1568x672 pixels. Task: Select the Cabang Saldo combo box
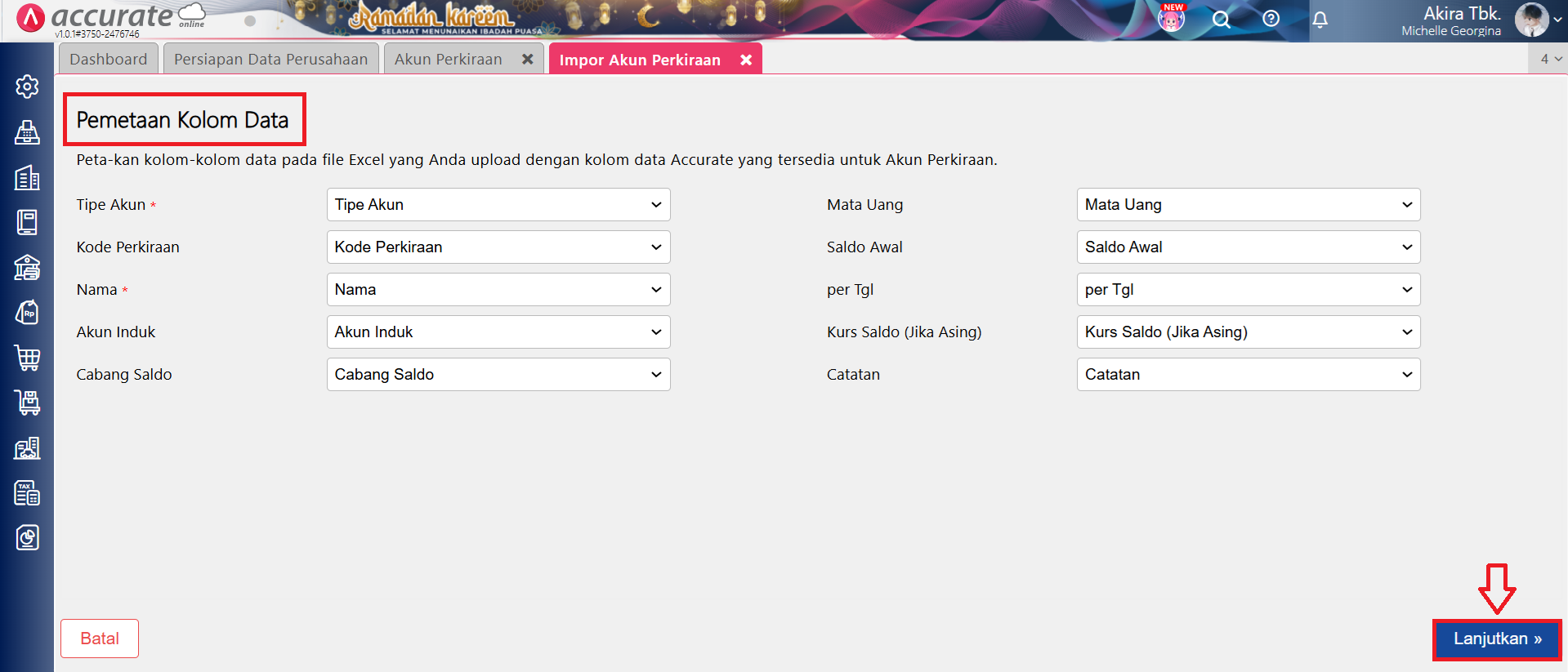tap(498, 375)
